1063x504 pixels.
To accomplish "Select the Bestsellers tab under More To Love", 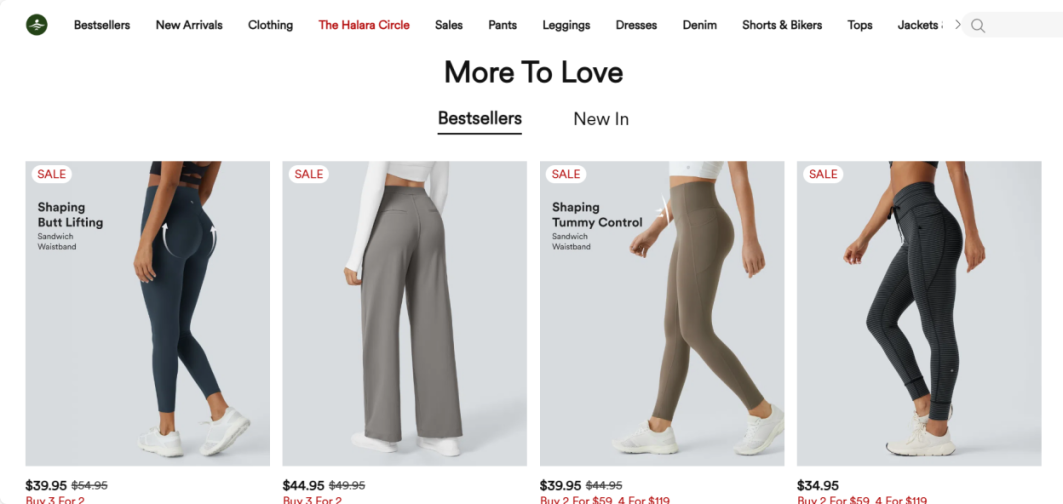I will [x=479, y=119].
